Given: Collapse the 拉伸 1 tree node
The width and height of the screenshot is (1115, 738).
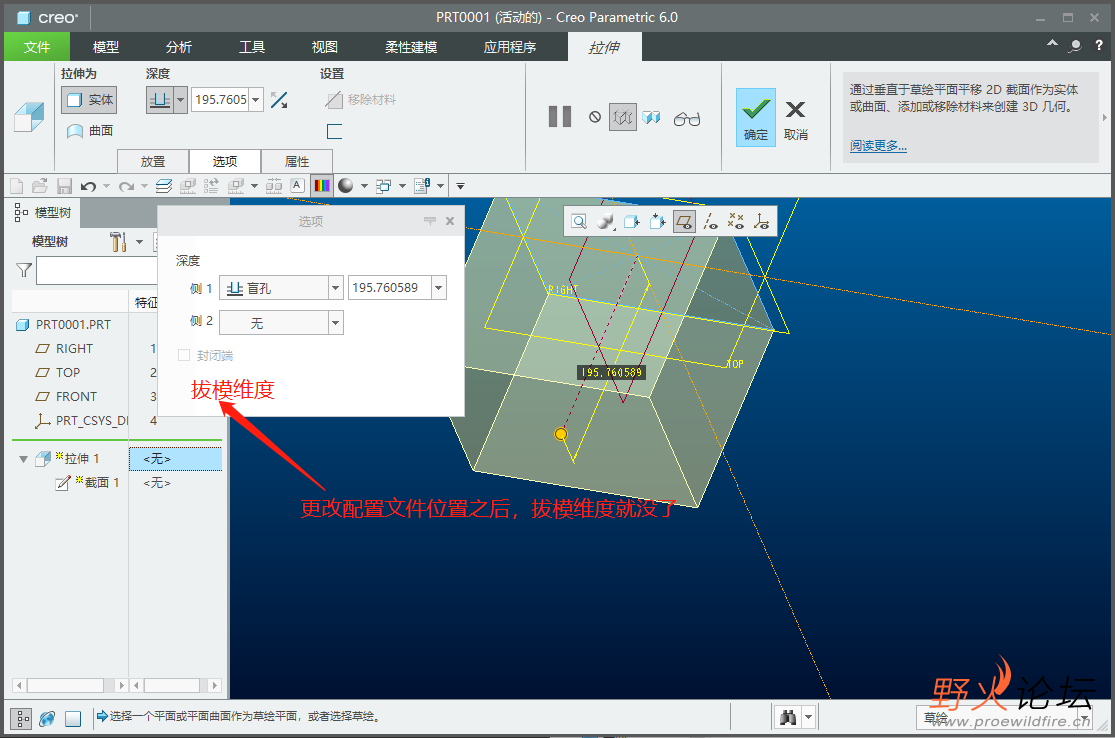Looking at the screenshot, I should pos(23,459).
